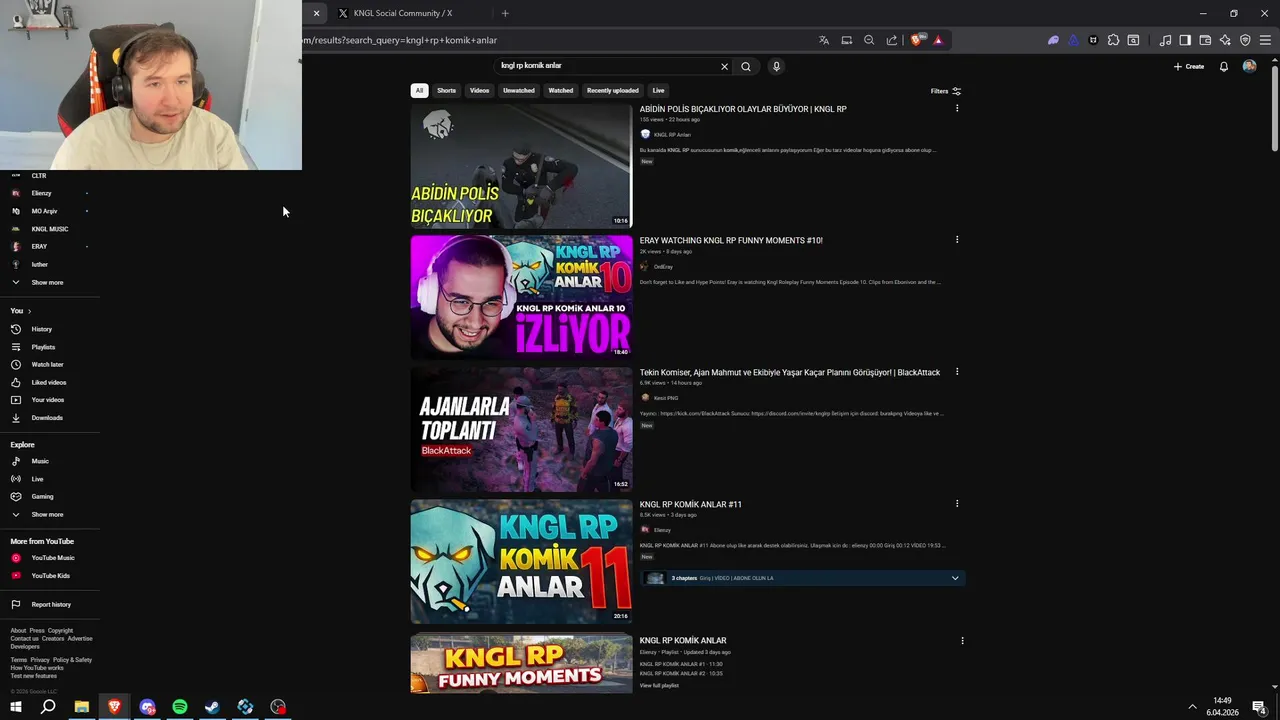The width and height of the screenshot is (1280, 720).
Task: Open Gaming in Explore section
Action: 42,496
